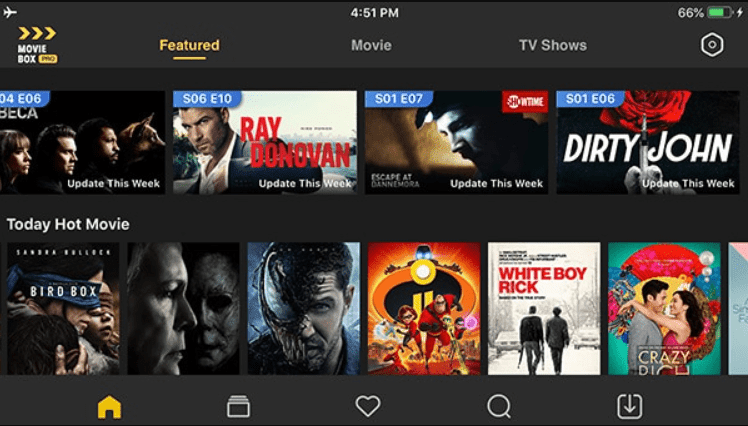
Task: Select the White Boy Rick poster
Action: coord(544,308)
